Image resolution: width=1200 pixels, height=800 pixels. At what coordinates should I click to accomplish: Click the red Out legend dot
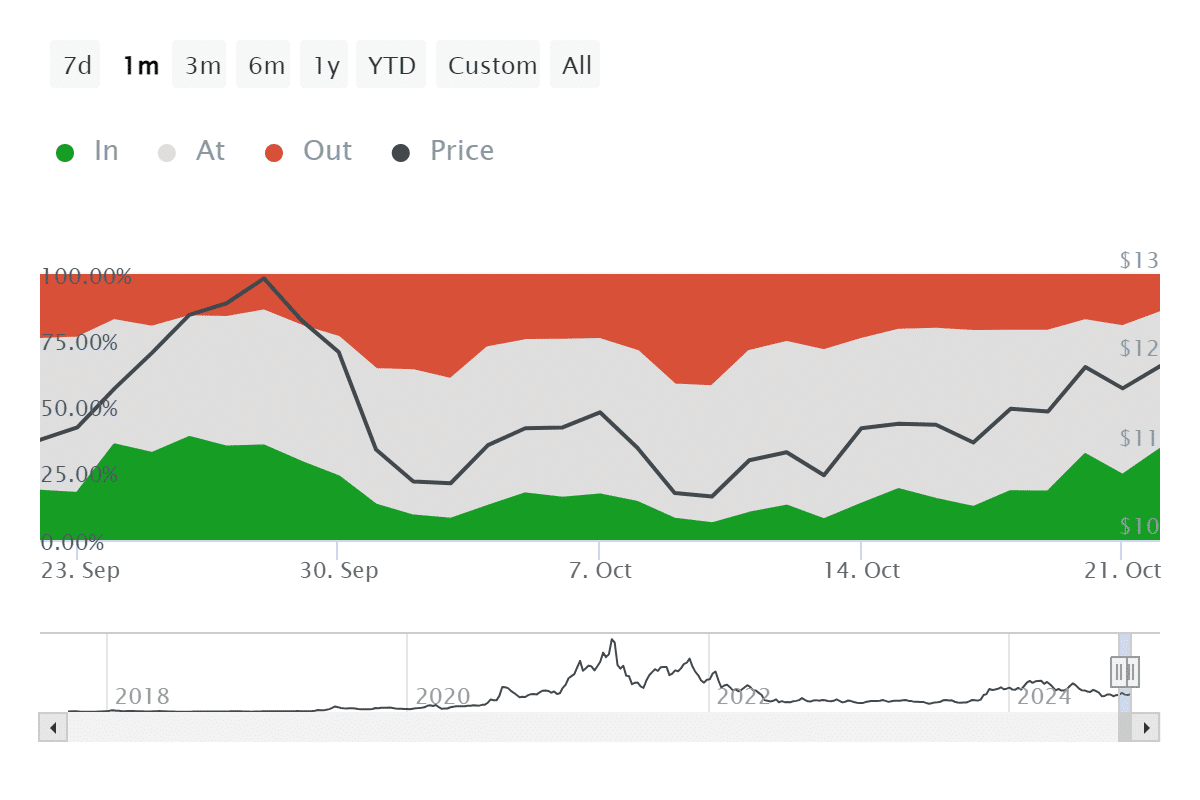(x=274, y=150)
